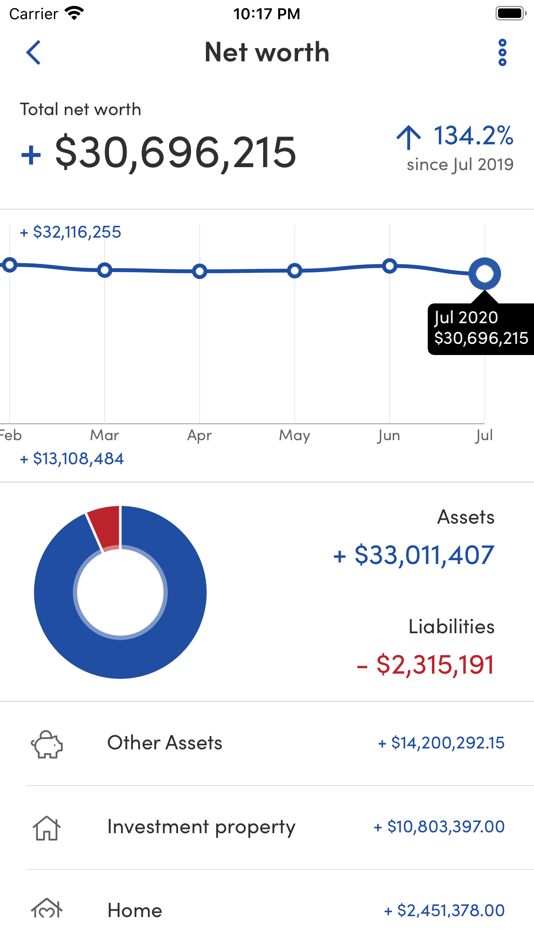Open the Other Assets row
The width and height of the screenshot is (534, 950).
(x=267, y=743)
